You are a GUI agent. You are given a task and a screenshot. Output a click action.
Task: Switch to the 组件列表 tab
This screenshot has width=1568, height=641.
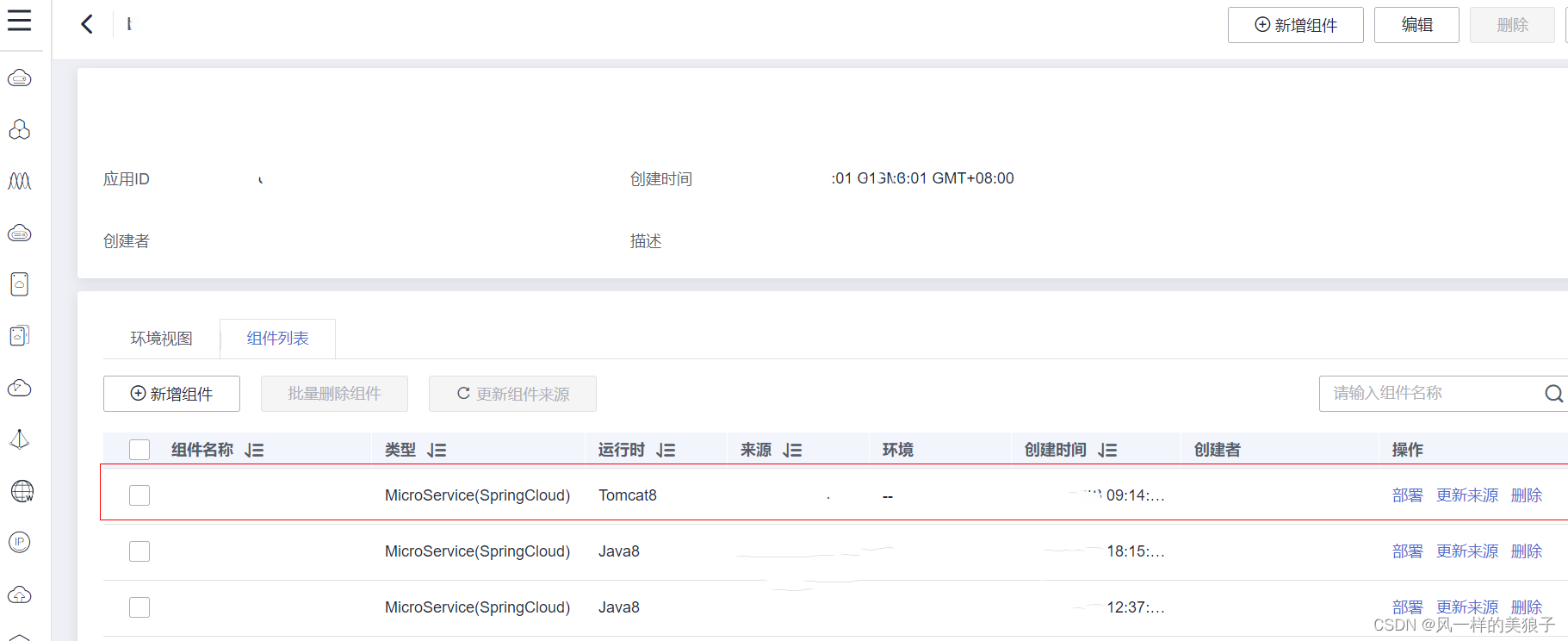click(x=277, y=339)
